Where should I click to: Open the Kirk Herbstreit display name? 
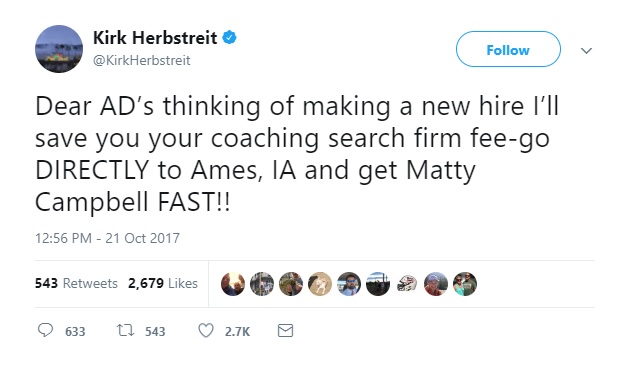coord(155,38)
